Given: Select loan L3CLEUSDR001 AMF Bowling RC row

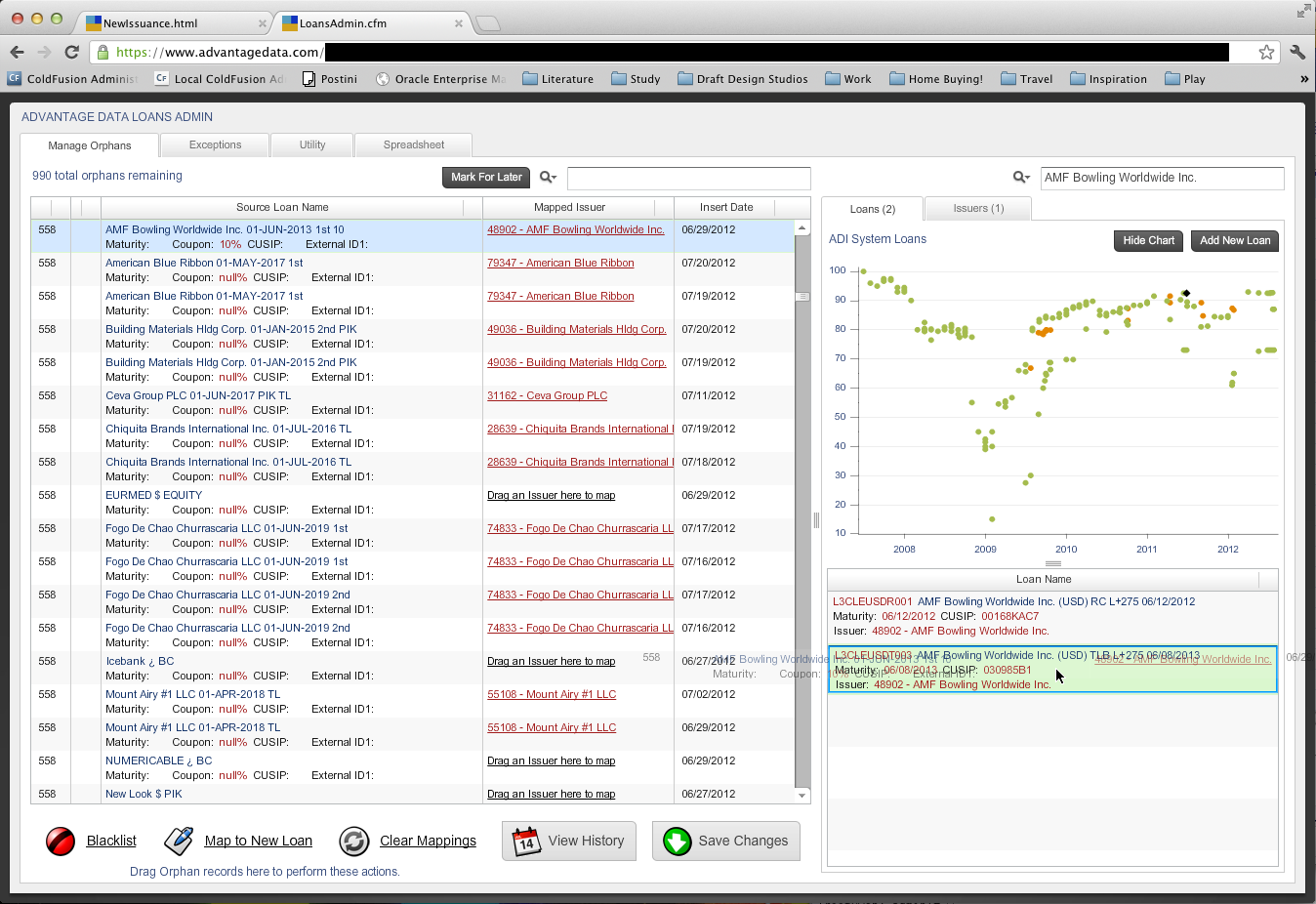Looking at the screenshot, I should pyautogui.click(x=1052, y=616).
